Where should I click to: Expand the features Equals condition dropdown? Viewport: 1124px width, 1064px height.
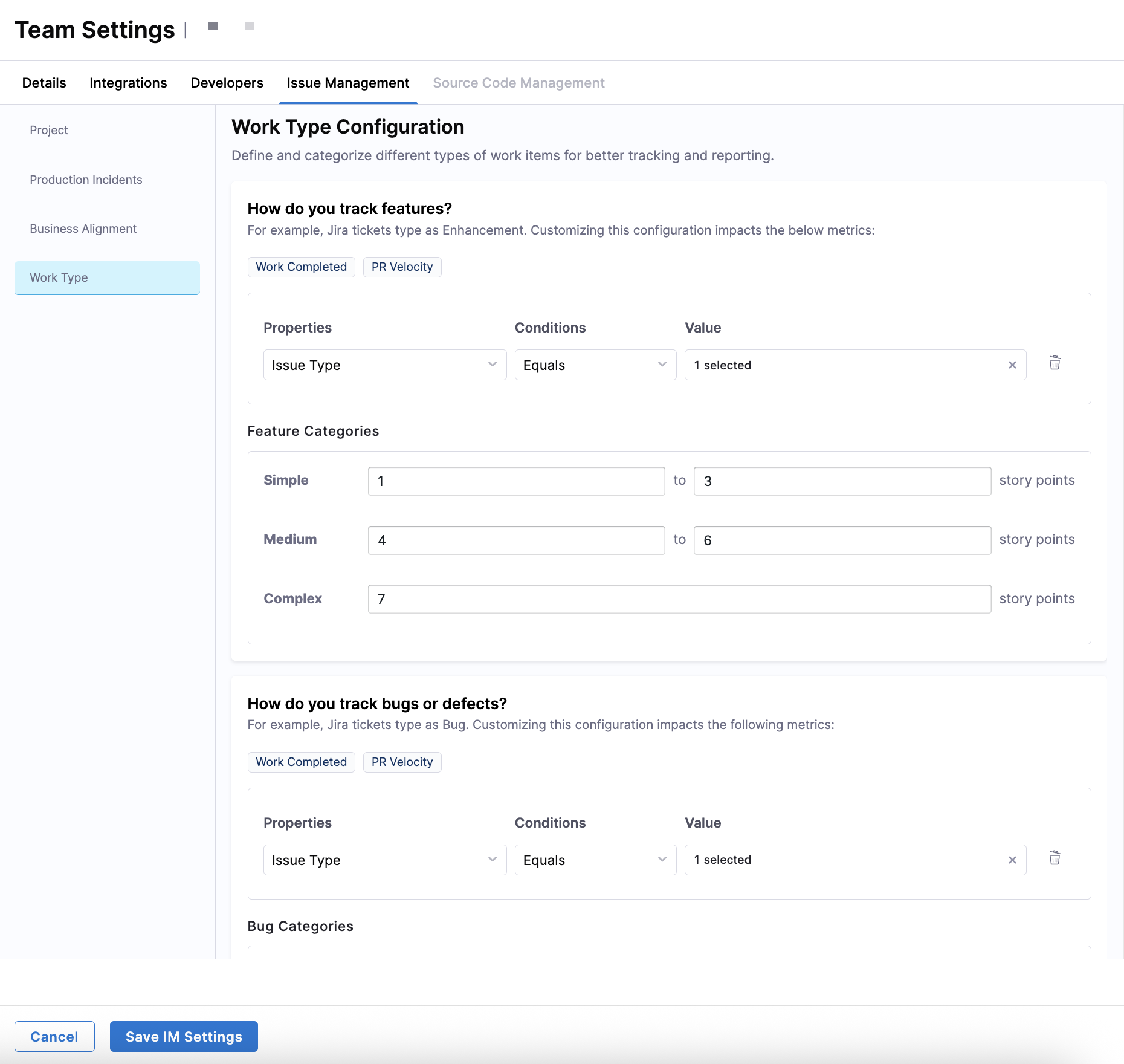coord(595,365)
